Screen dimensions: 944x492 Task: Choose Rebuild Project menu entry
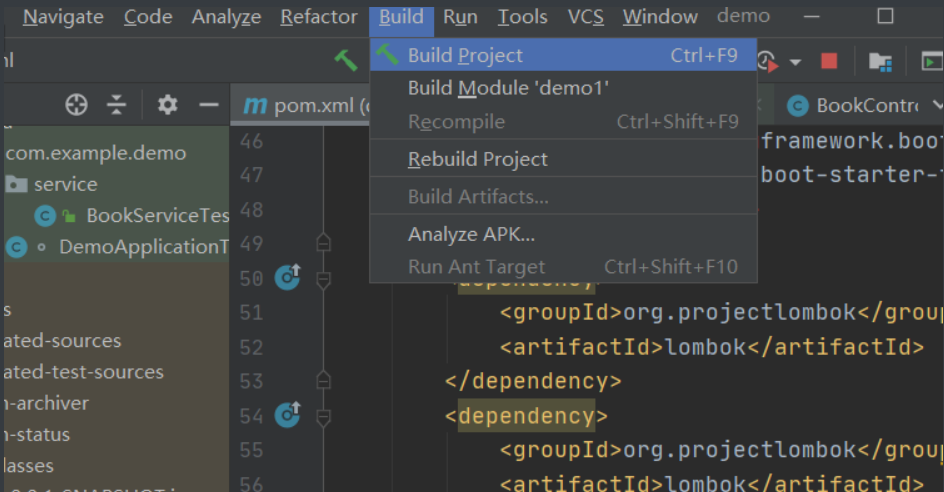[478, 159]
